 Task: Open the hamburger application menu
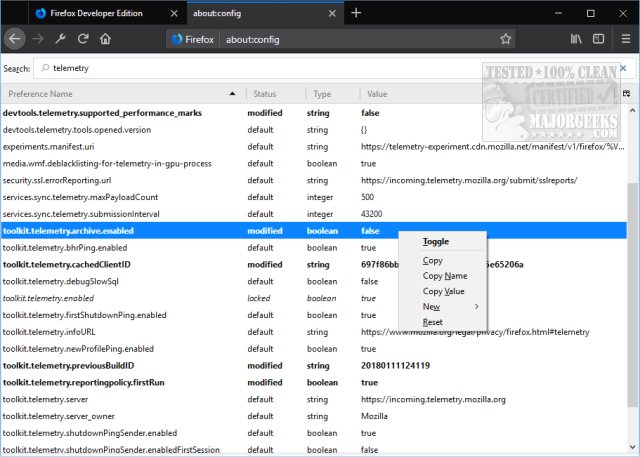pyautogui.click(x=626, y=39)
